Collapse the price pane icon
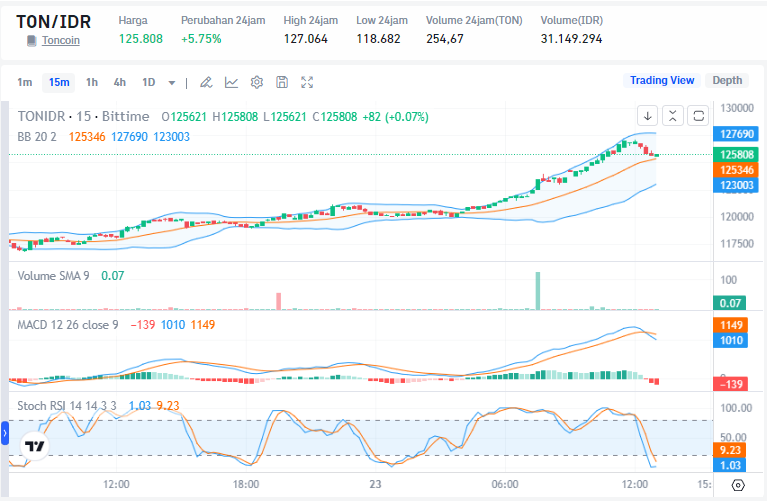767x501 pixels. tap(673, 116)
